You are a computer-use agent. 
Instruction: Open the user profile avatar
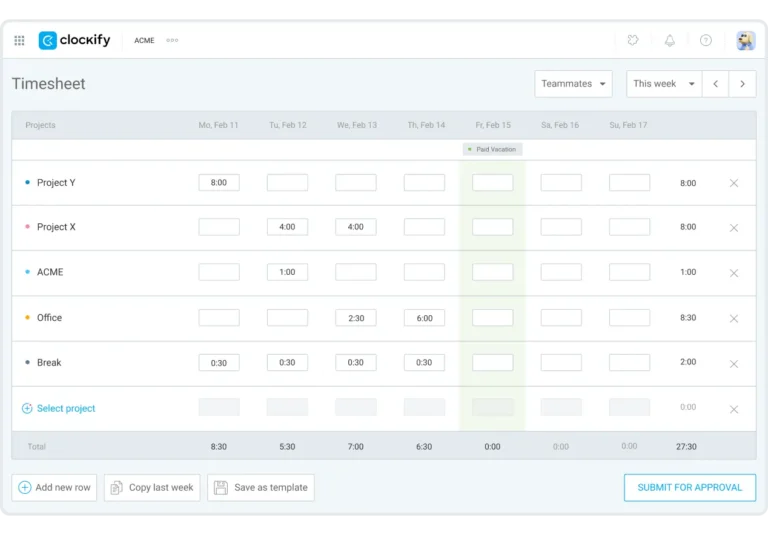click(745, 40)
